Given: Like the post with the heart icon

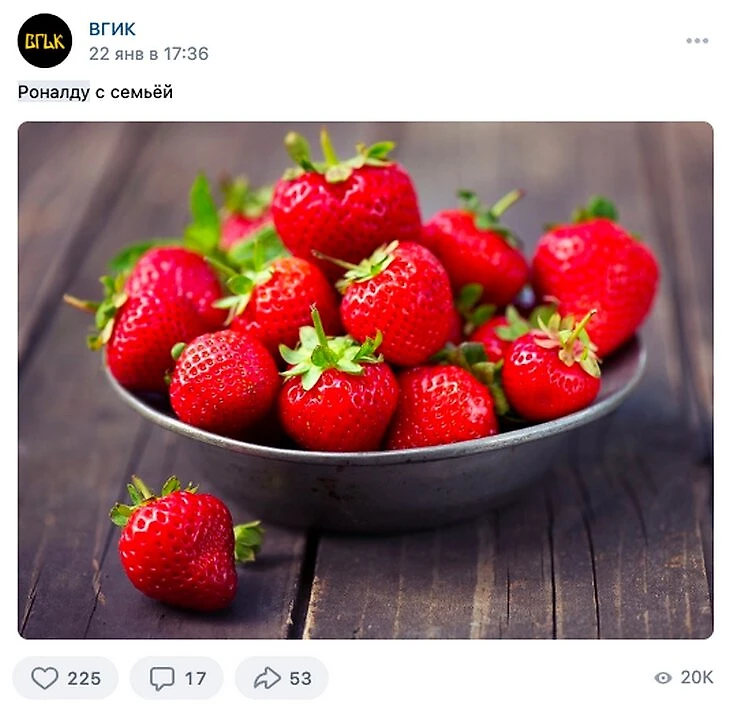Looking at the screenshot, I should (x=44, y=678).
